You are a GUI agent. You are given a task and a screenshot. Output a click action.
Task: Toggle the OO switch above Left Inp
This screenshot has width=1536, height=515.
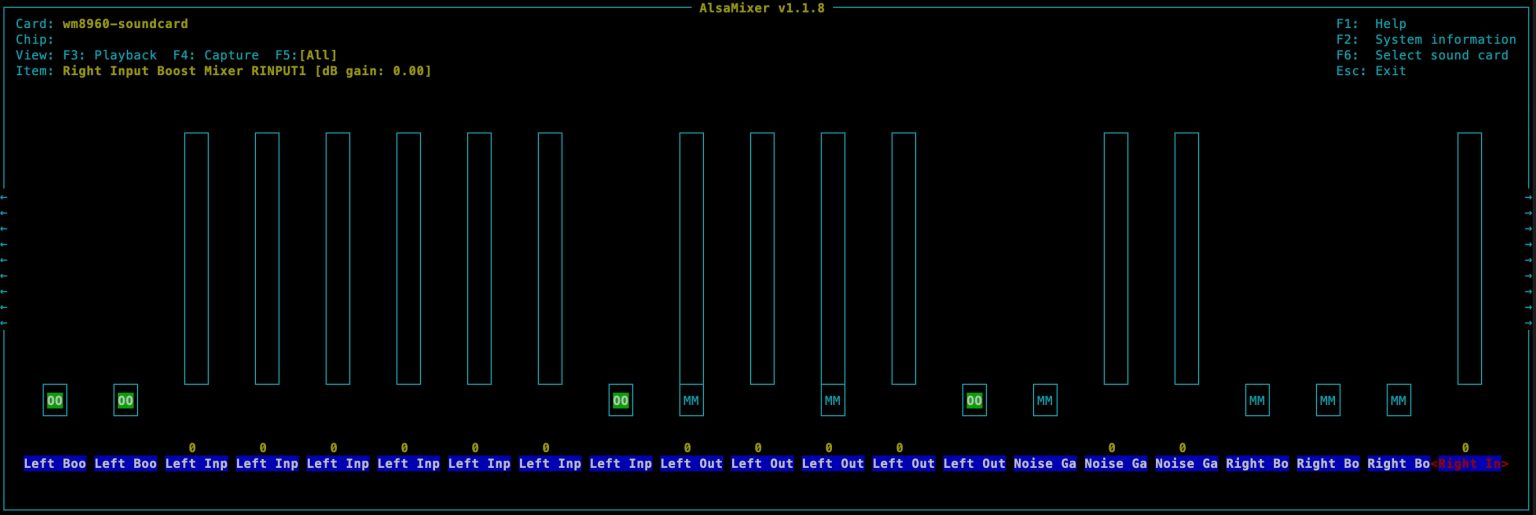click(621, 400)
